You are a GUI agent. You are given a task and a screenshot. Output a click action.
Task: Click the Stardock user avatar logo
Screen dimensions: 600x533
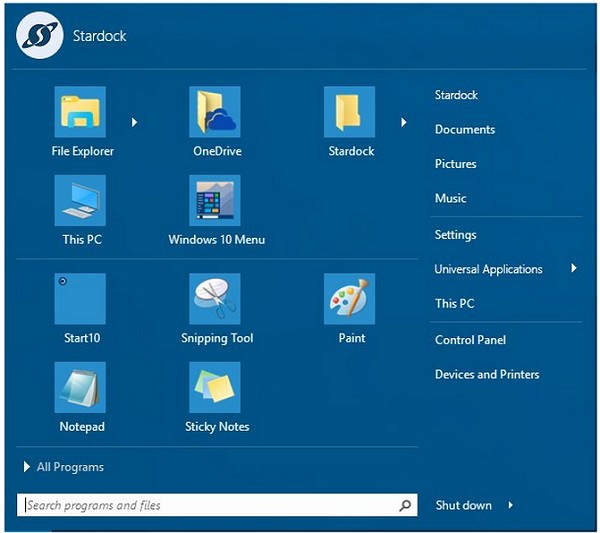click(x=40, y=35)
